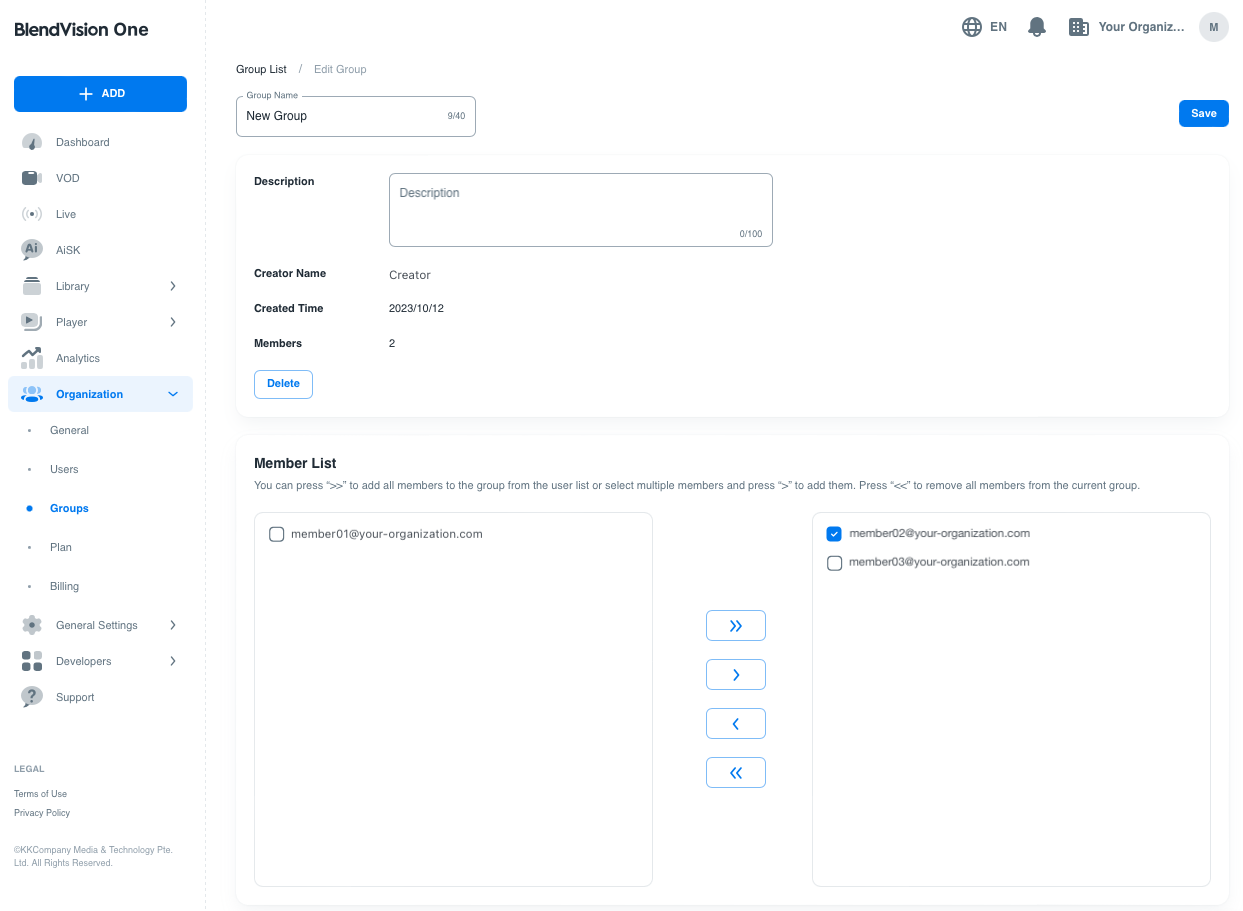This screenshot has height=911, width=1243.
Task: Click the Support question mark icon
Action: [x=32, y=697]
